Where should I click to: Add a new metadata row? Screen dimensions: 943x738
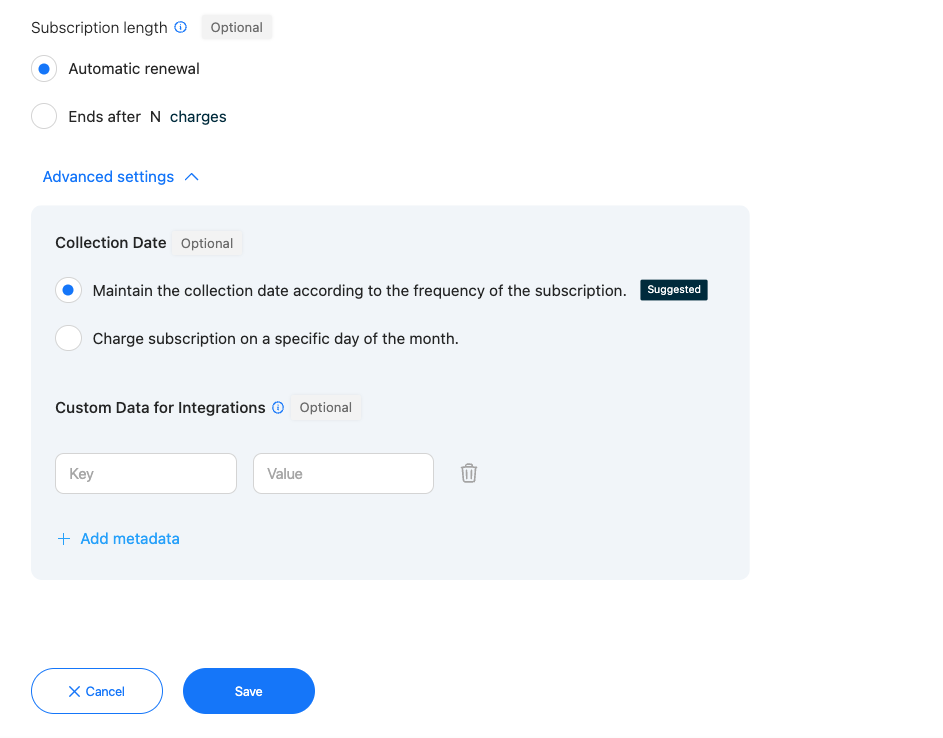129,538
